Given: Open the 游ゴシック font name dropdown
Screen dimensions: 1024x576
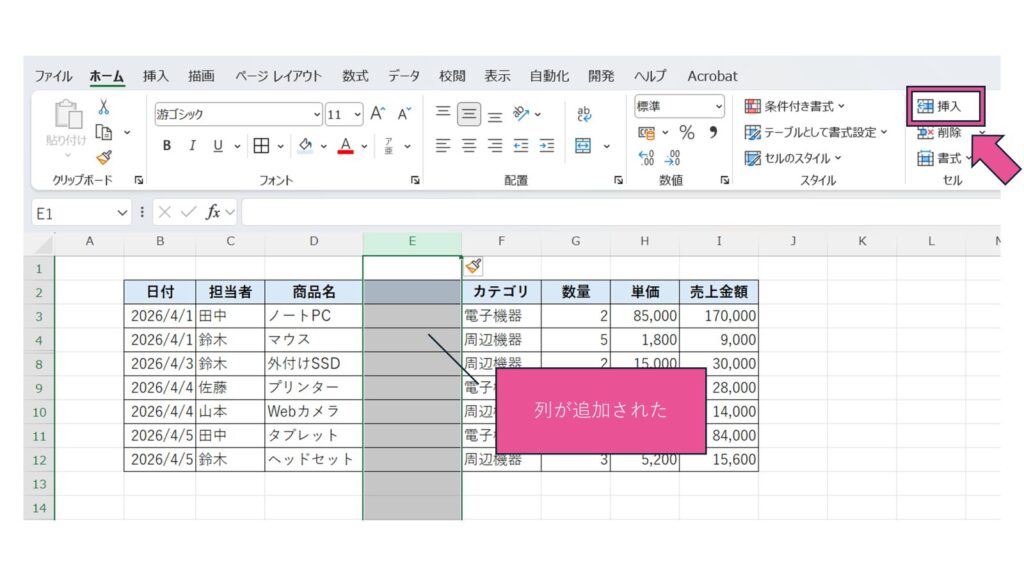Looking at the screenshot, I should (317, 115).
